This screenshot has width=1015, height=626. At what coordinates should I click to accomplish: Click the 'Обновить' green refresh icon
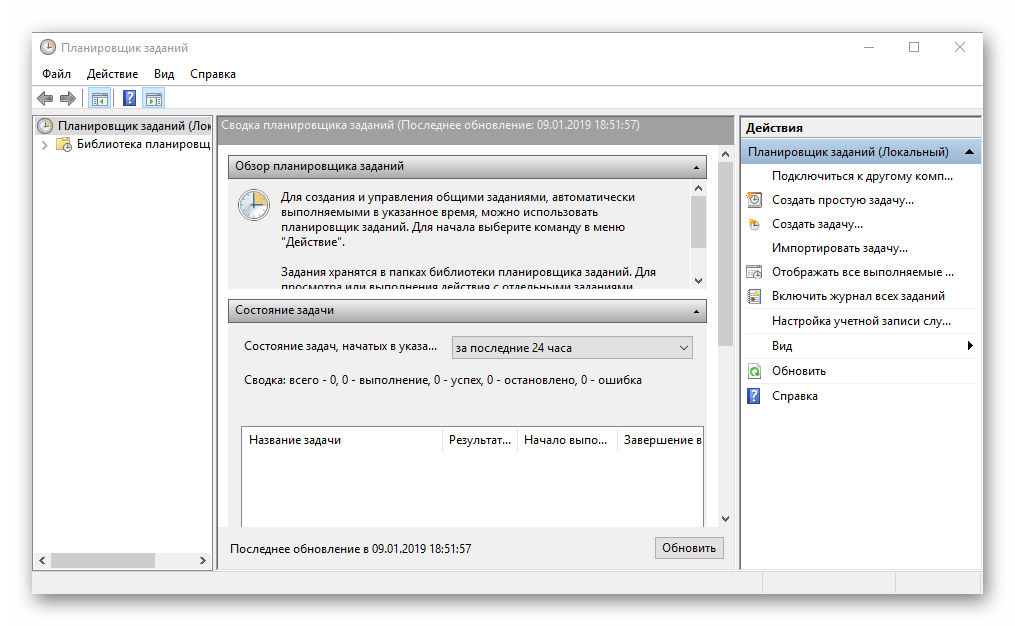pyautogui.click(x=754, y=371)
